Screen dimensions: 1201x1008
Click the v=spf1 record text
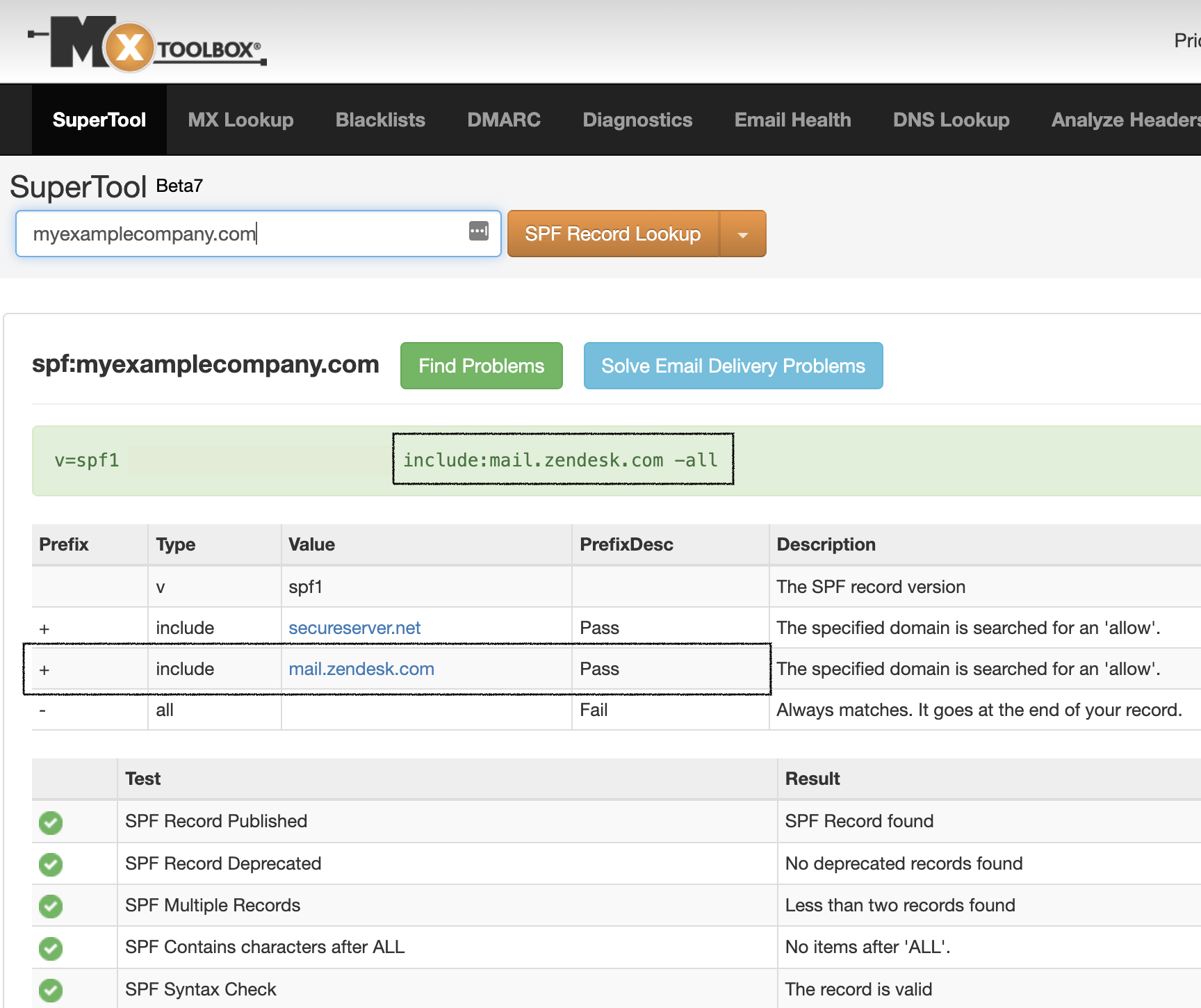pyautogui.click(x=87, y=460)
